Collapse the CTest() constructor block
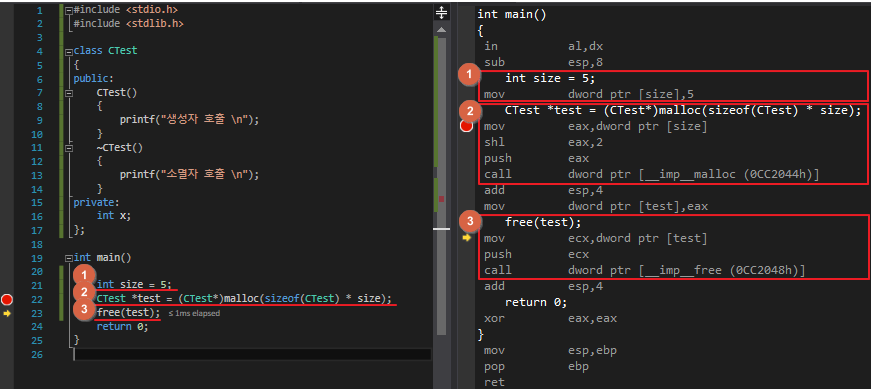871x389 pixels. (x=68, y=93)
